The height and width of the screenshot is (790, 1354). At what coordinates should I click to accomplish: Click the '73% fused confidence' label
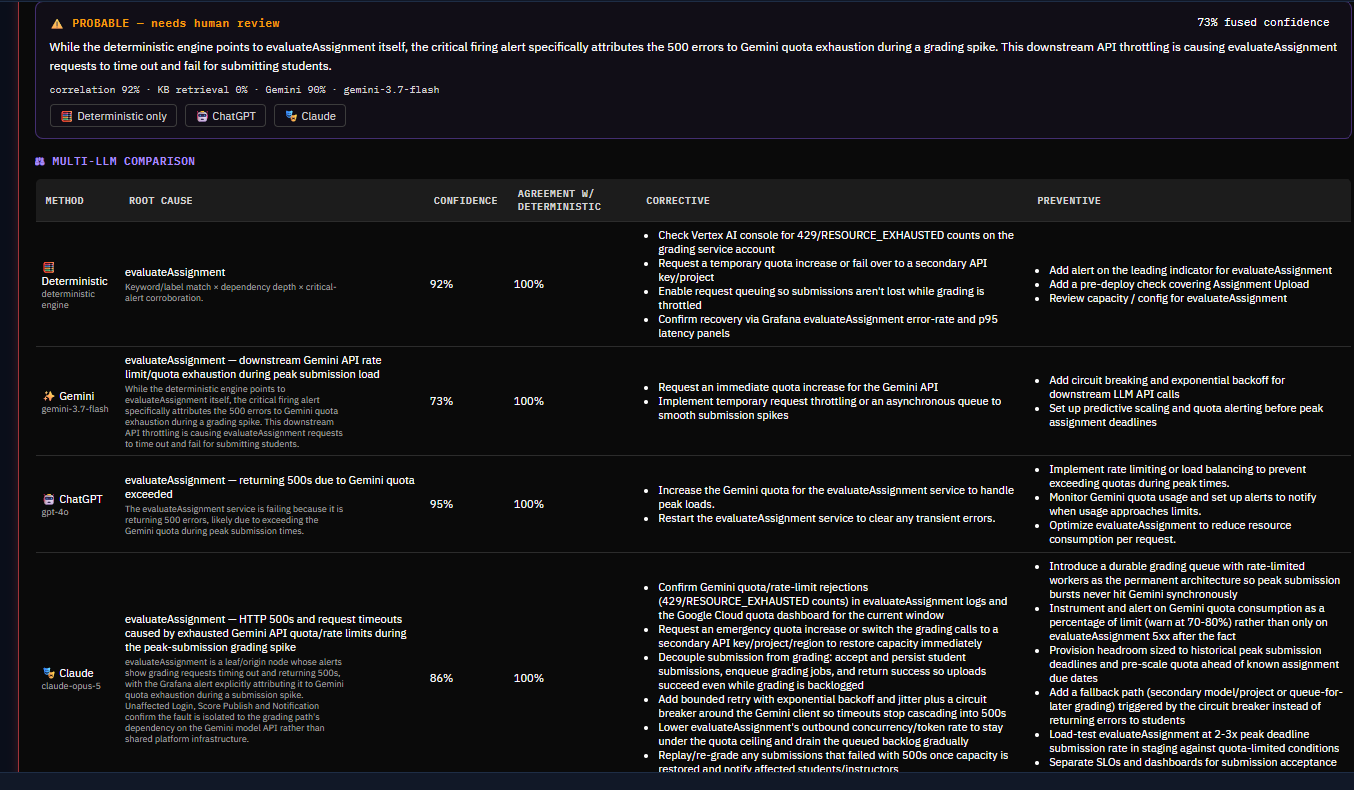tap(1263, 22)
